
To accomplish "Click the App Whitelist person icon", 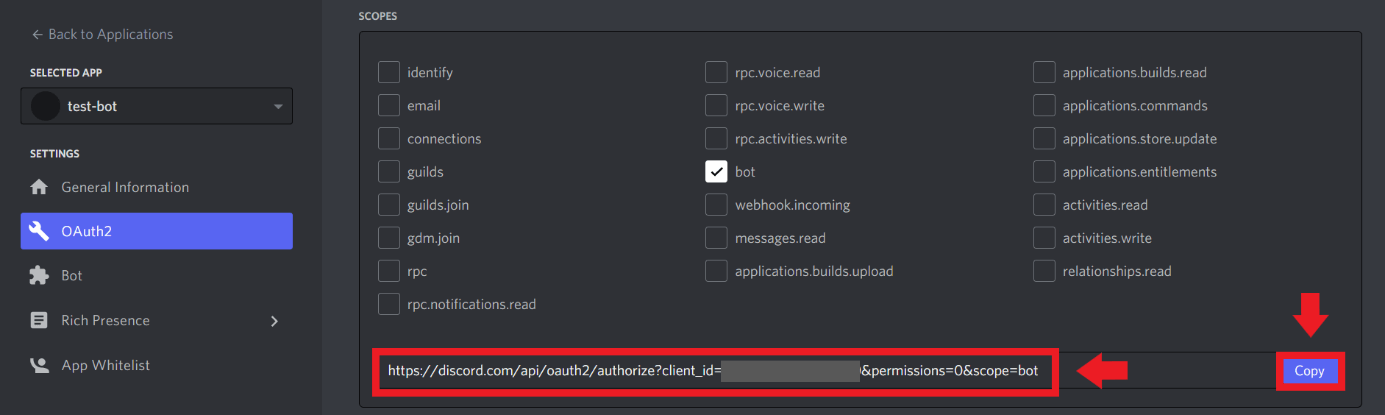I will (39, 365).
